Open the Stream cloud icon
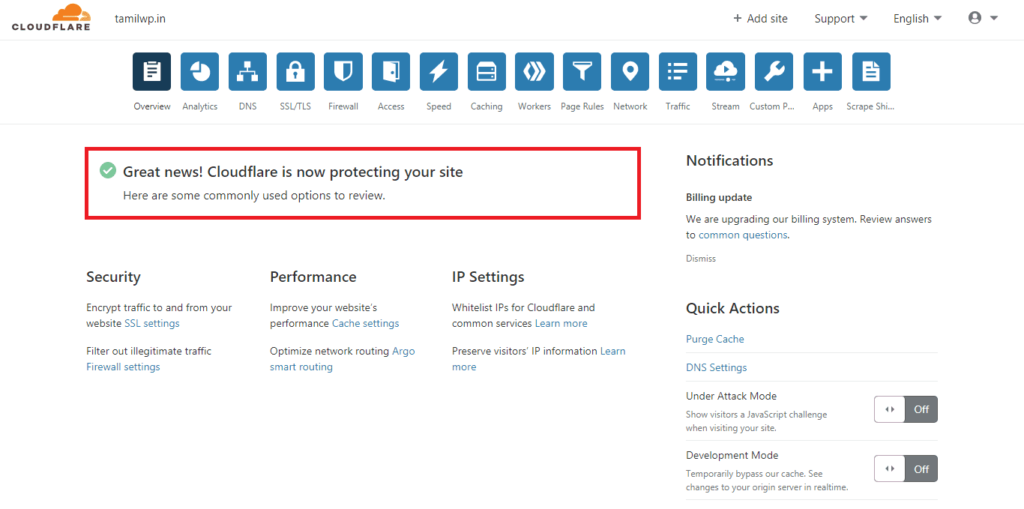Image resolution: width=1024 pixels, height=509 pixels. (x=726, y=71)
